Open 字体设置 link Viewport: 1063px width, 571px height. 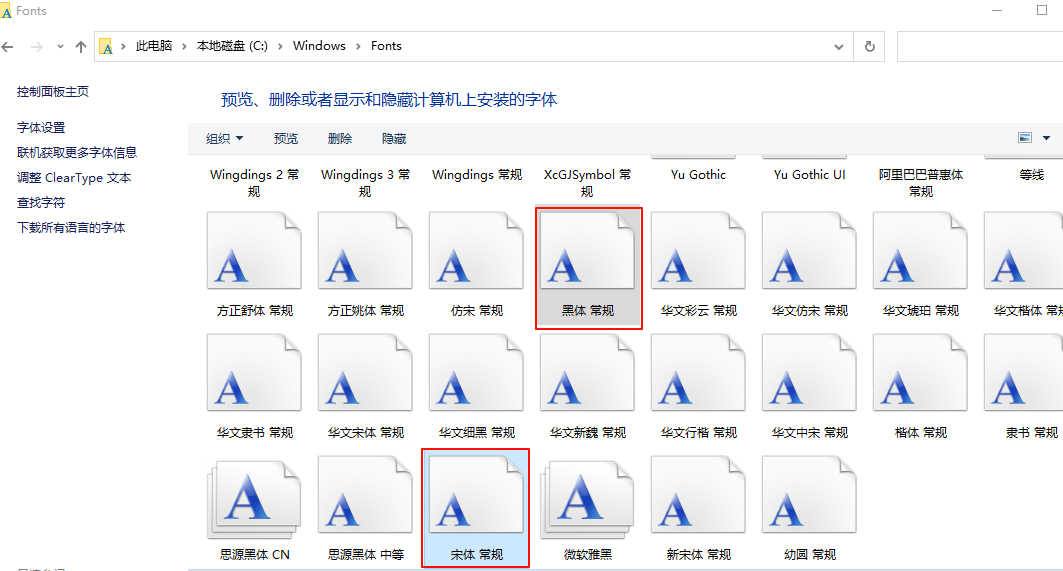(x=41, y=127)
